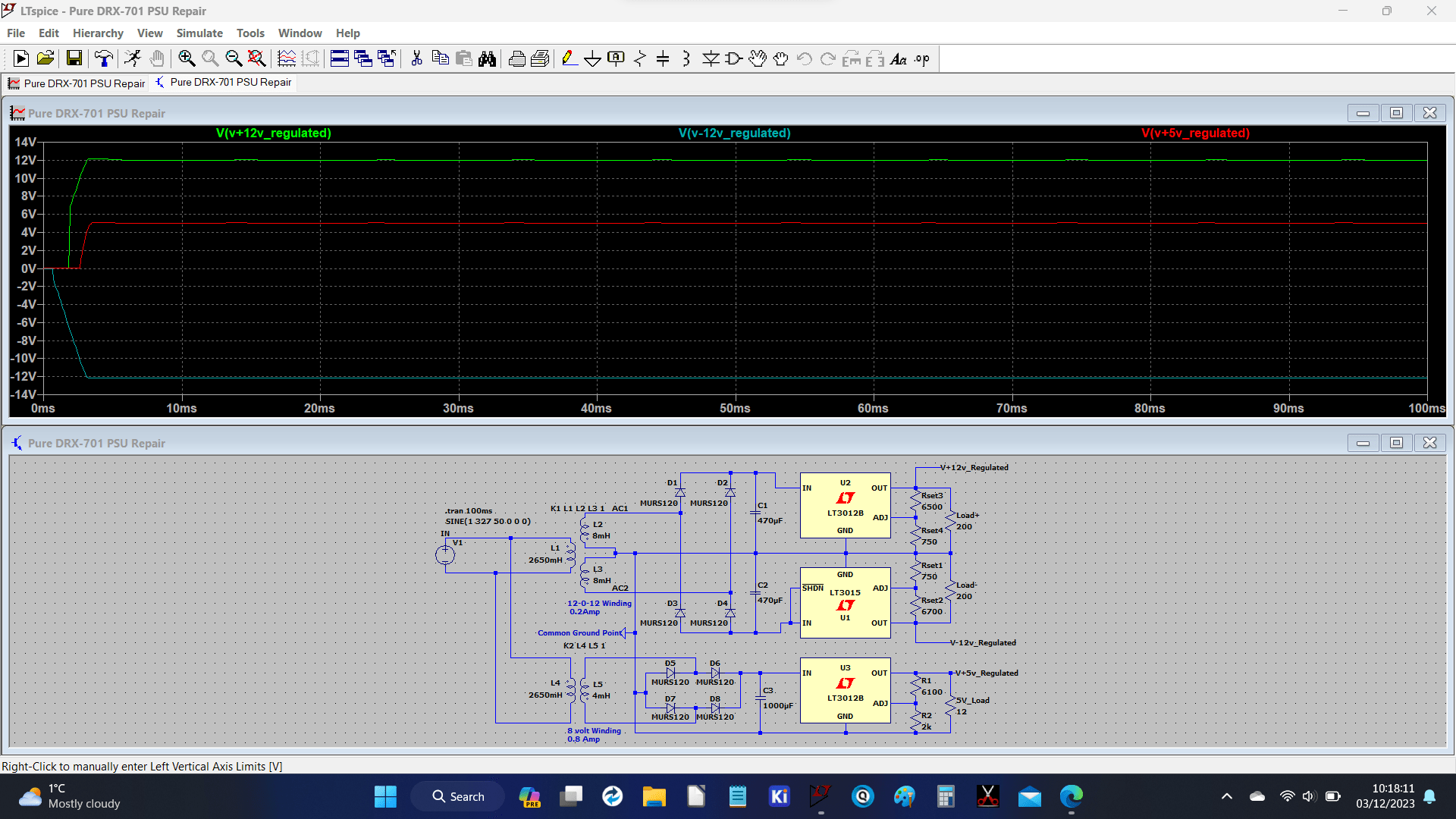
Task: Open the Component gate icon
Action: [x=734, y=58]
